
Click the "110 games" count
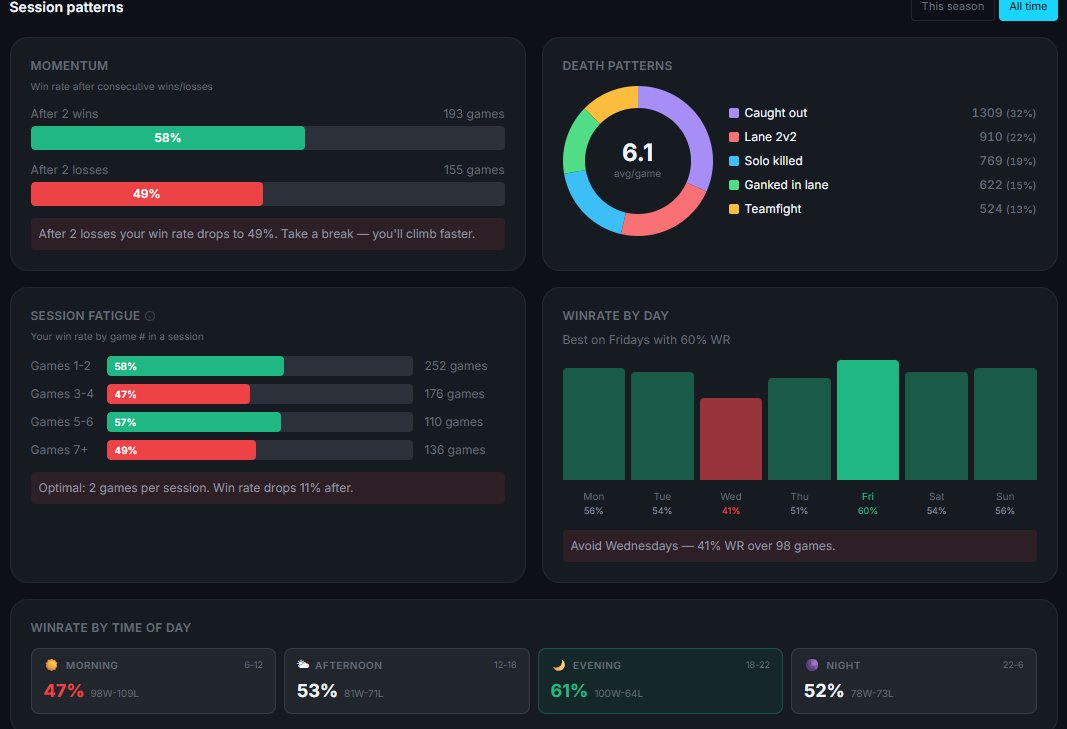tap(454, 422)
